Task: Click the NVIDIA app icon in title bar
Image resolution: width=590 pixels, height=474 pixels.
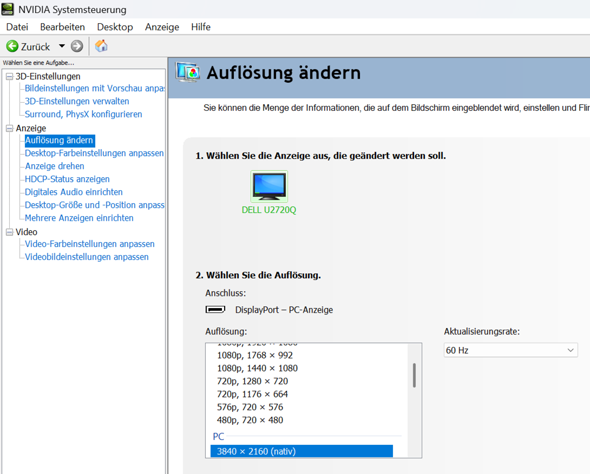Action: point(8,9)
